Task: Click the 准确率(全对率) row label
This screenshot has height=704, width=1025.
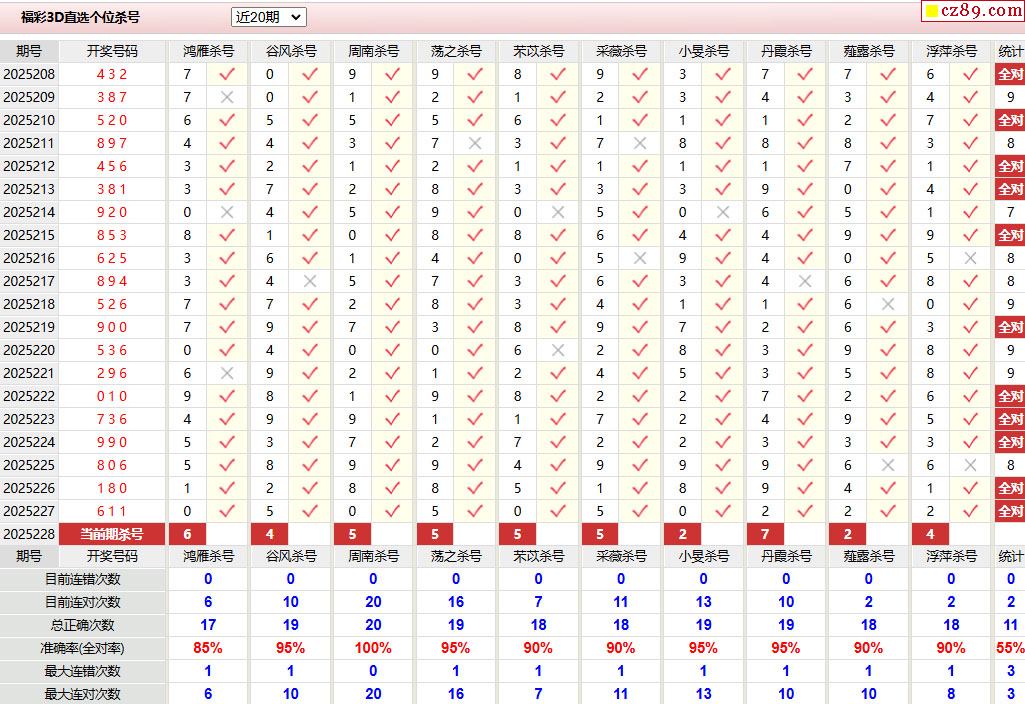Action: 82,648
